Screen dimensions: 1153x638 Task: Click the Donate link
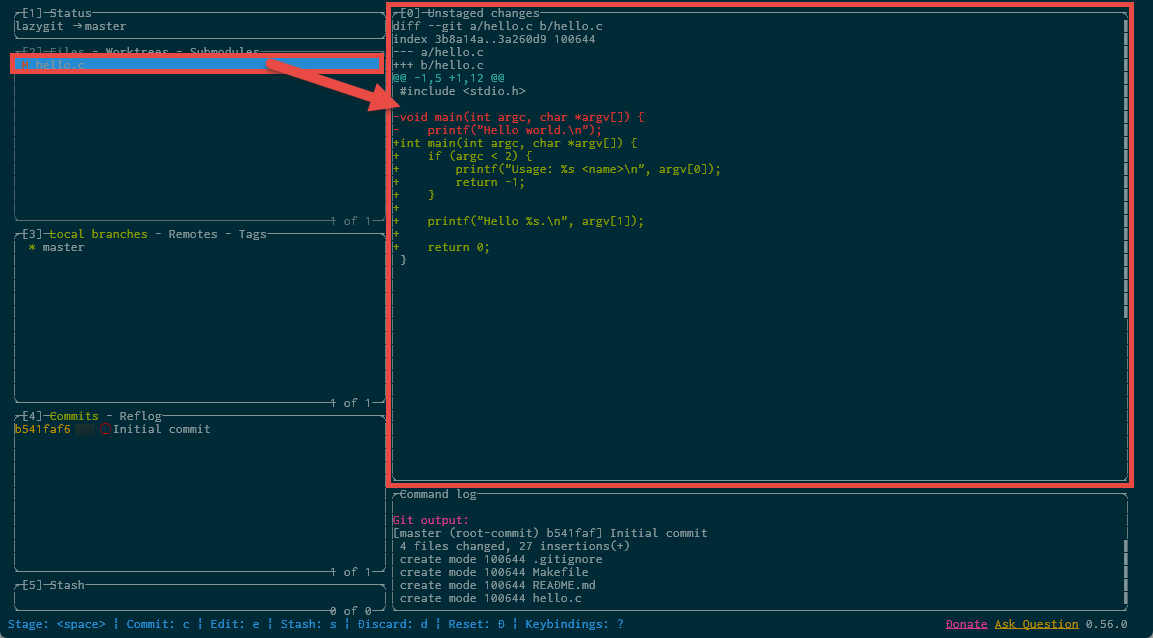[x=966, y=624]
